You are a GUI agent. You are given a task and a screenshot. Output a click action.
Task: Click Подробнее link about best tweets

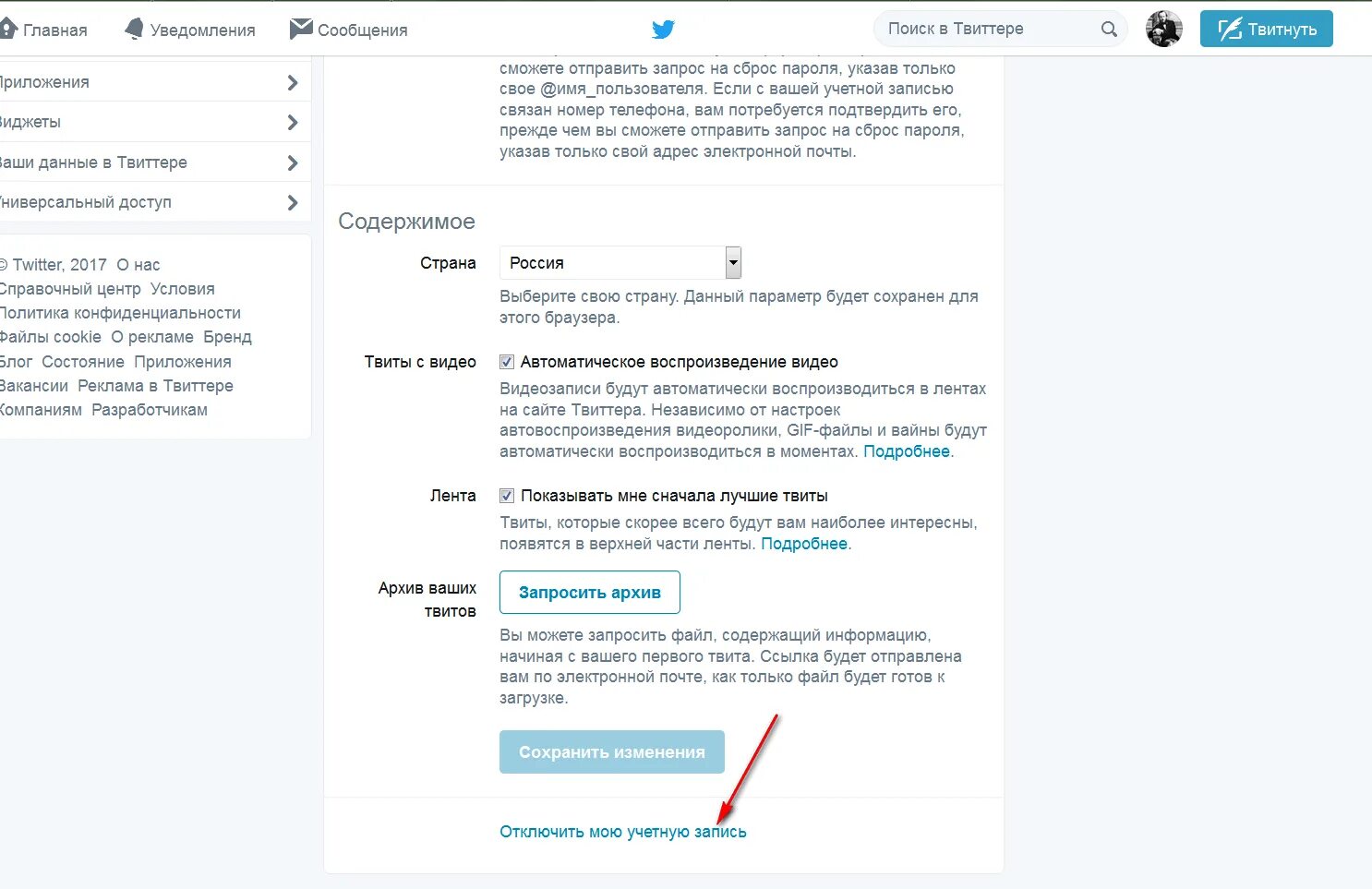point(804,544)
